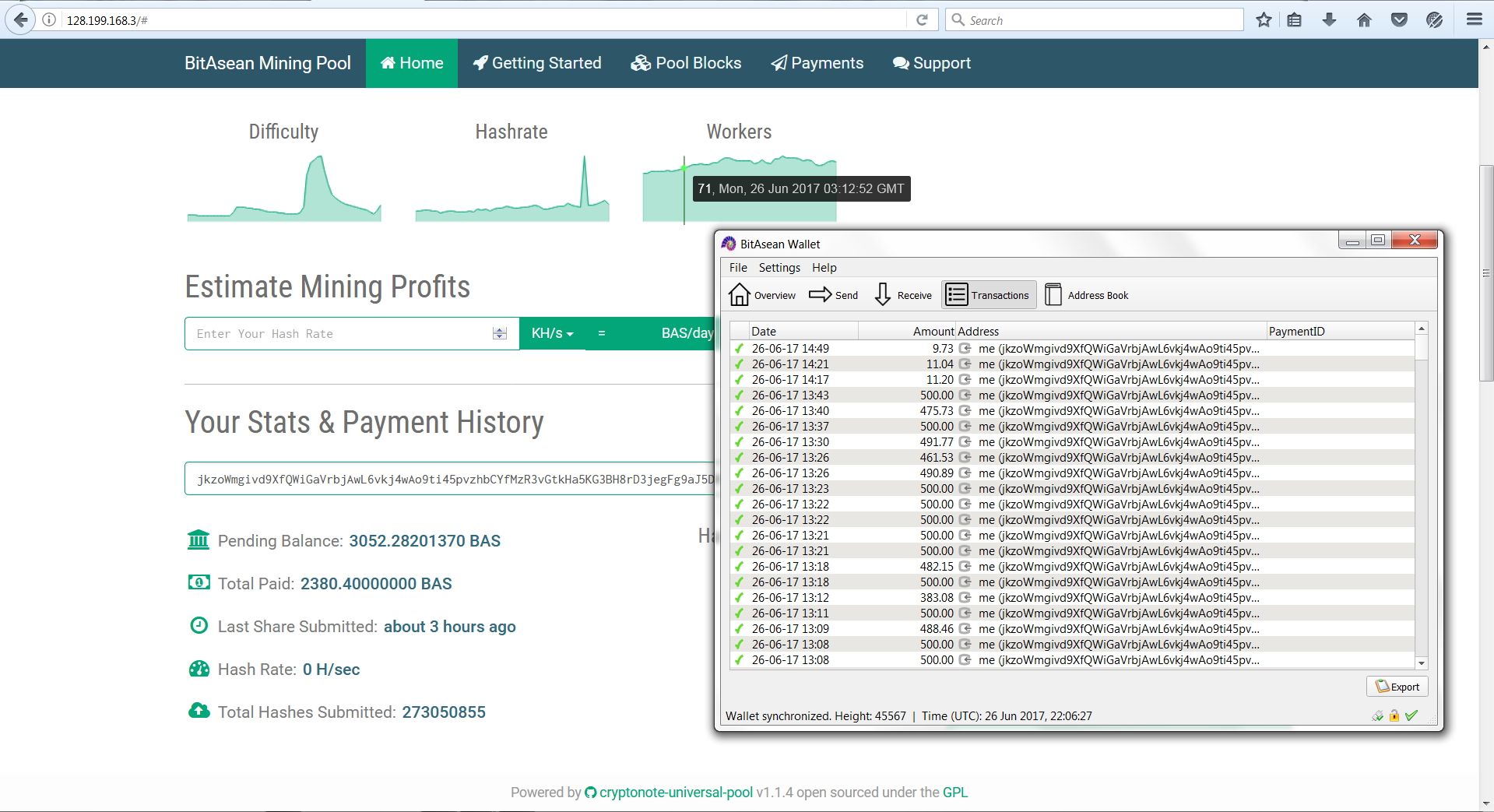The image size is (1494, 812).
Task: Open the Home tab of mining pool
Action: click(x=412, y=63)
